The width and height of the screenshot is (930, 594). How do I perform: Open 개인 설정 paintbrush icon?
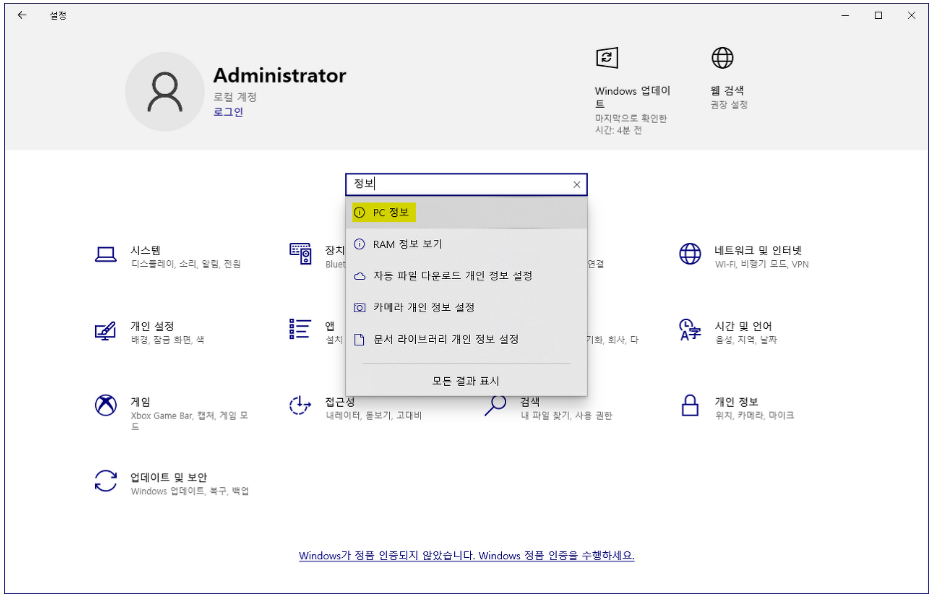pyautogui.click(x=105, y=331)
